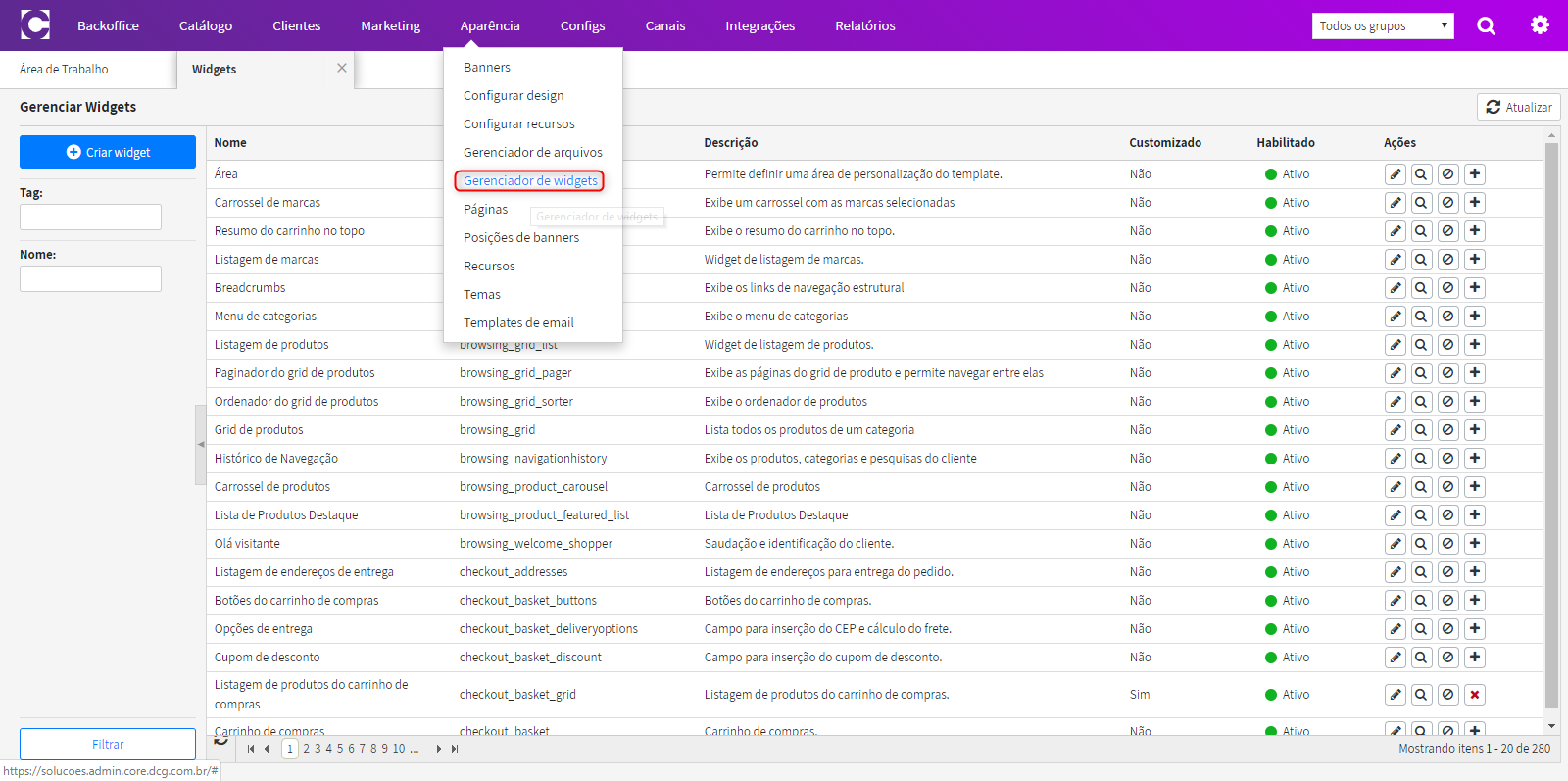Click the edit pencil icon for Área row

(x=1396, y=174)
